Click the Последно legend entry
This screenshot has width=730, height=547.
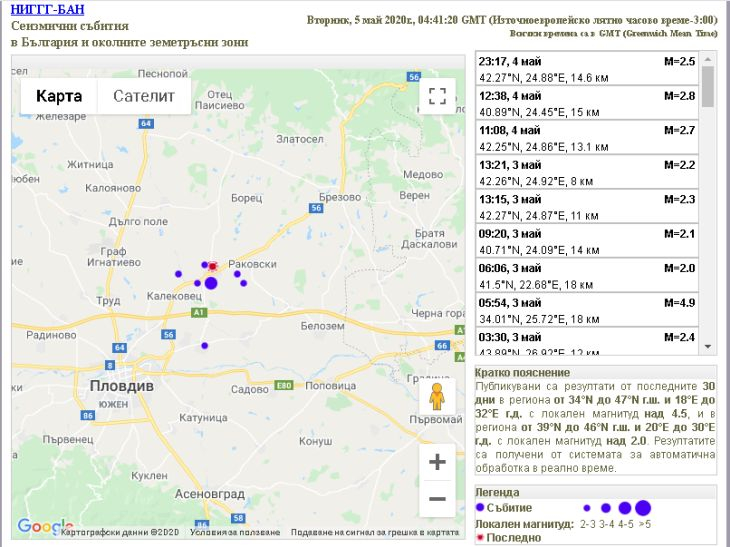tap(508, 538)
